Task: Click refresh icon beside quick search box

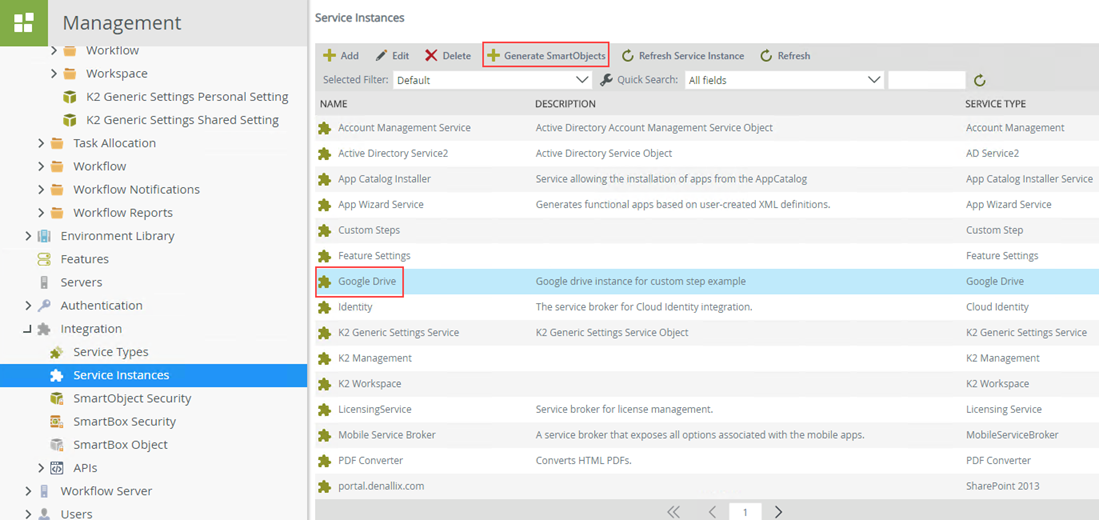Action: click(x=980, y=80)
